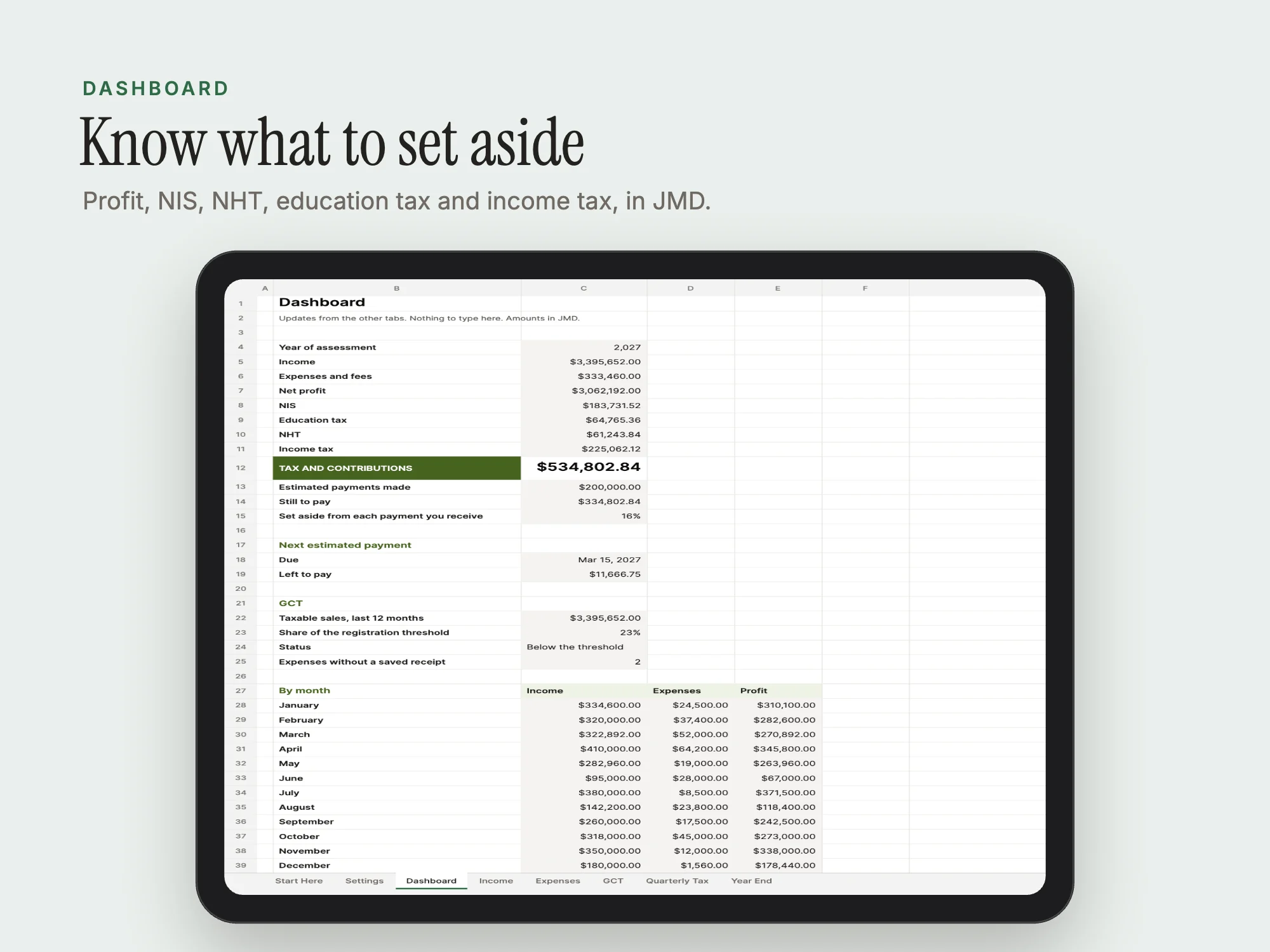Select column D header
The height and width of the screenshot is (952, 1270).
[x=690, y=288]
